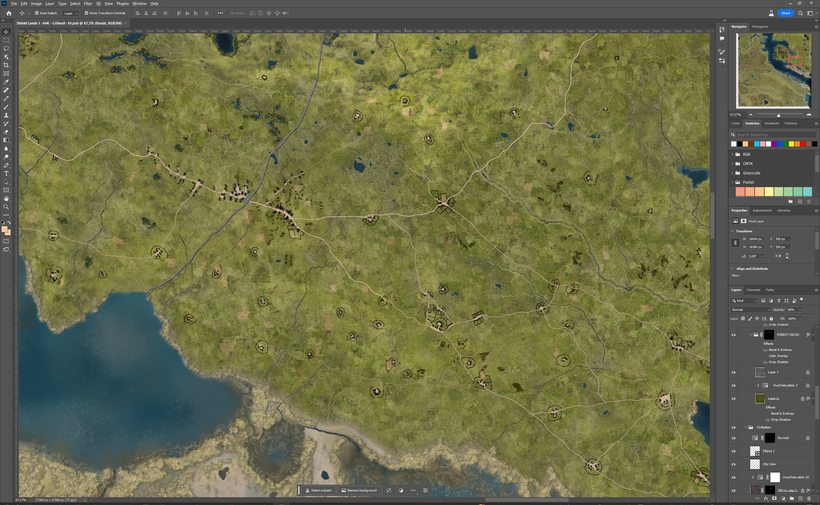Click the Navigator zoom slider
820x505 pixels.
[x=779, y=114]
